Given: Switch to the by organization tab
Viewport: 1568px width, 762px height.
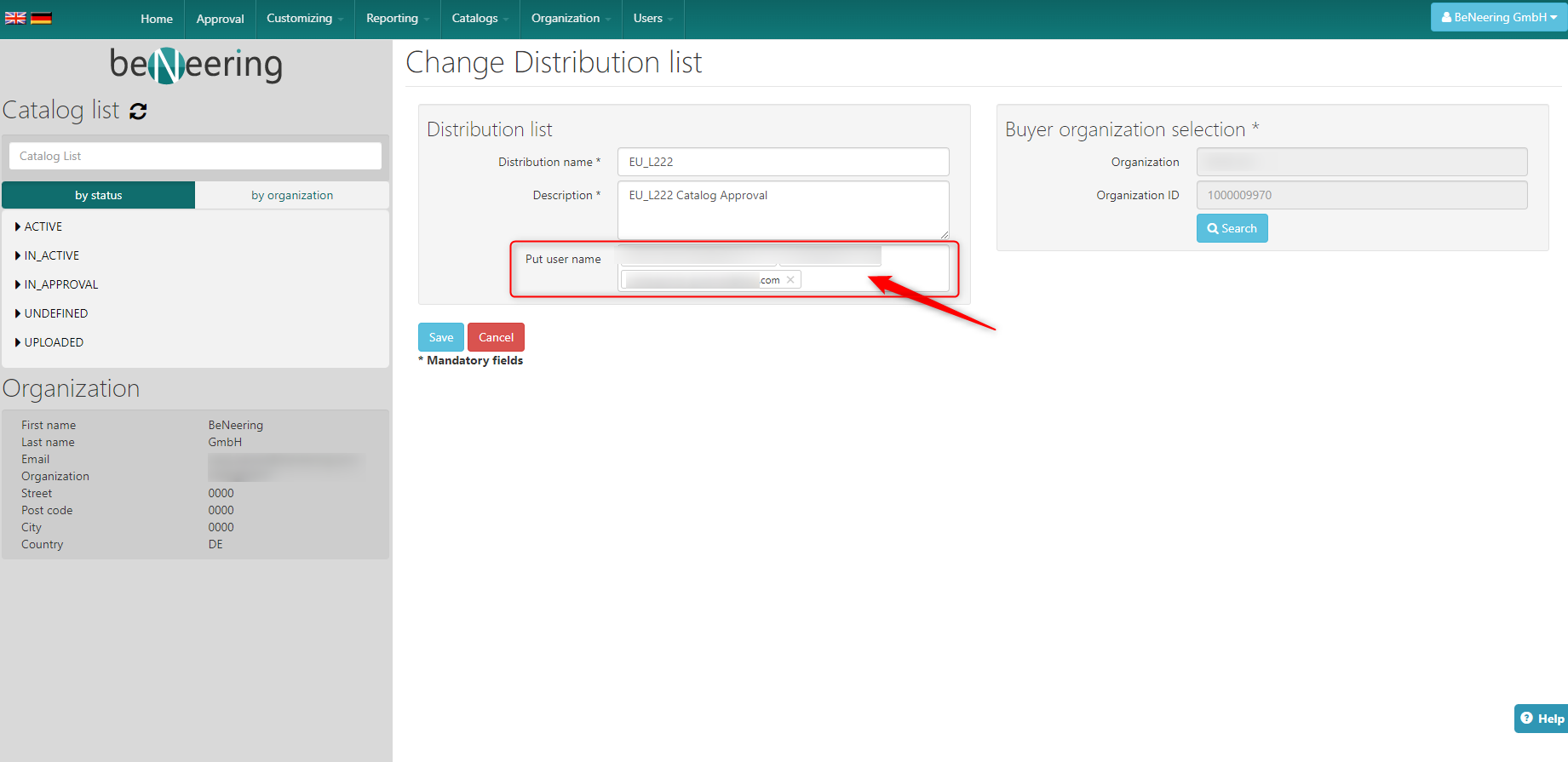Looking at the screenshot, I should click(x=292, y=195).
